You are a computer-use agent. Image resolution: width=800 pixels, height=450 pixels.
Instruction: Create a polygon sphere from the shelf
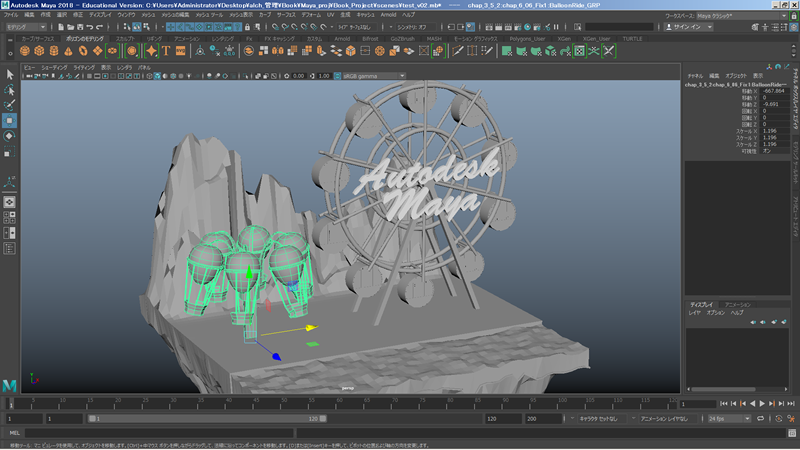coord(24,51)
